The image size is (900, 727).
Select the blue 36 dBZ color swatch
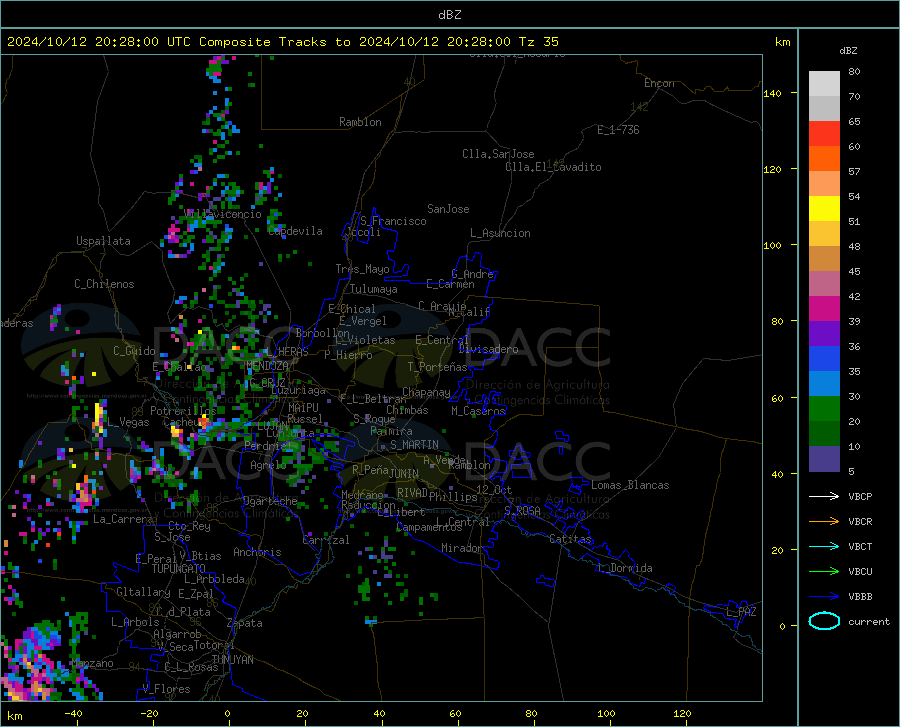(x=824, y=359)
